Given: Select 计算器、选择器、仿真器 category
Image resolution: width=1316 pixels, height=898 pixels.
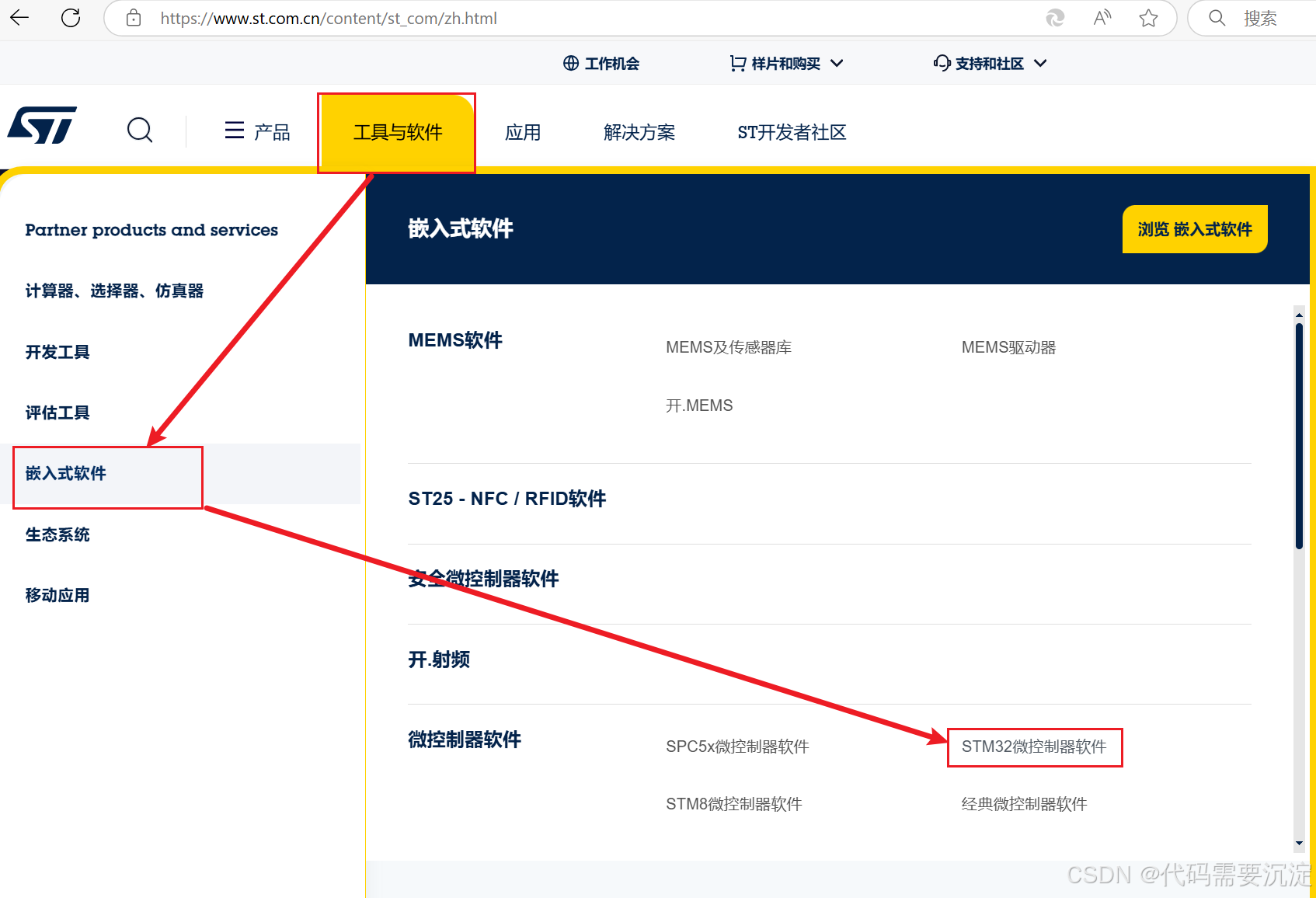Looking at the screenshot, I should [x=114, y=291].
